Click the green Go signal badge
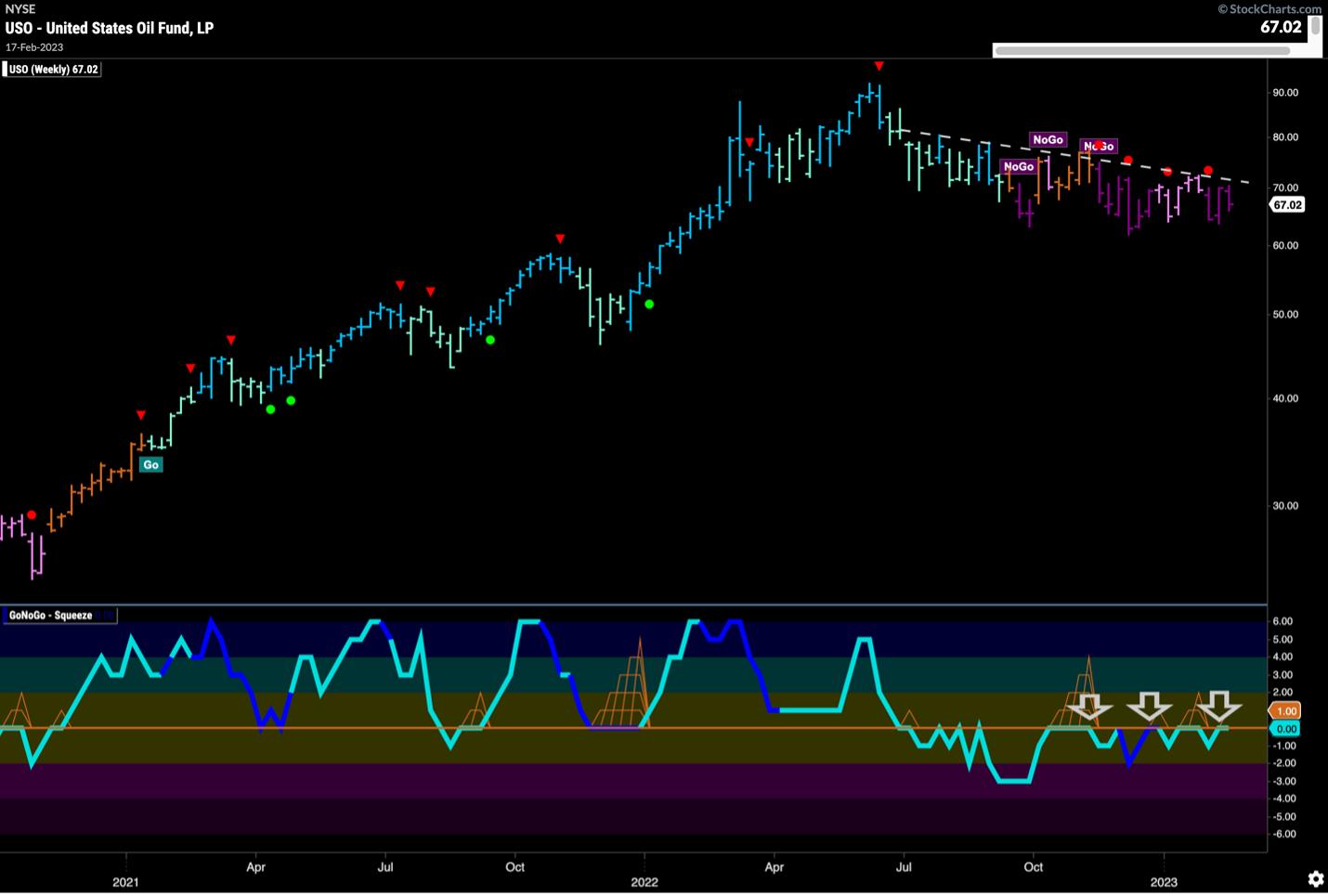Viewport: 1328px width, 896px height. tap(150, 464)
